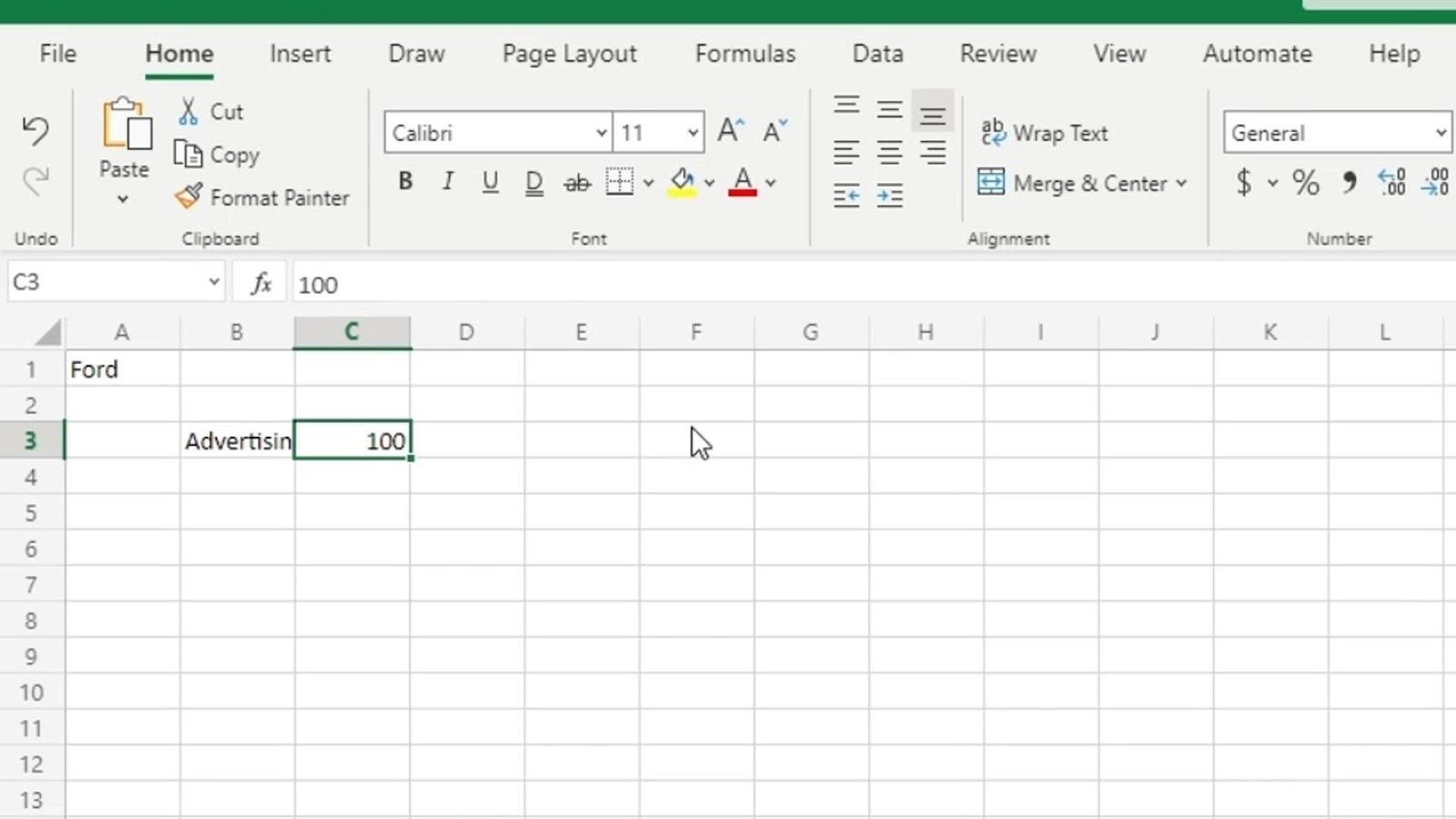Select column D header

tap(467, 332)
